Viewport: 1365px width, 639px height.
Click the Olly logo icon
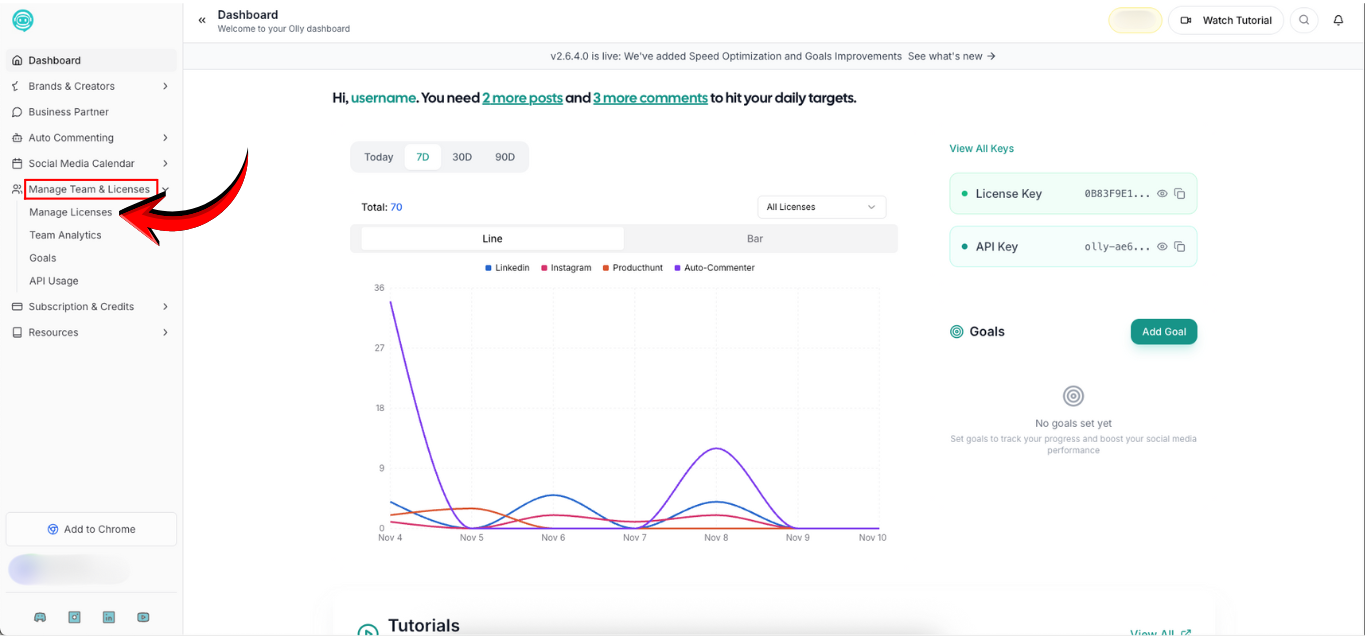(22, 20)
